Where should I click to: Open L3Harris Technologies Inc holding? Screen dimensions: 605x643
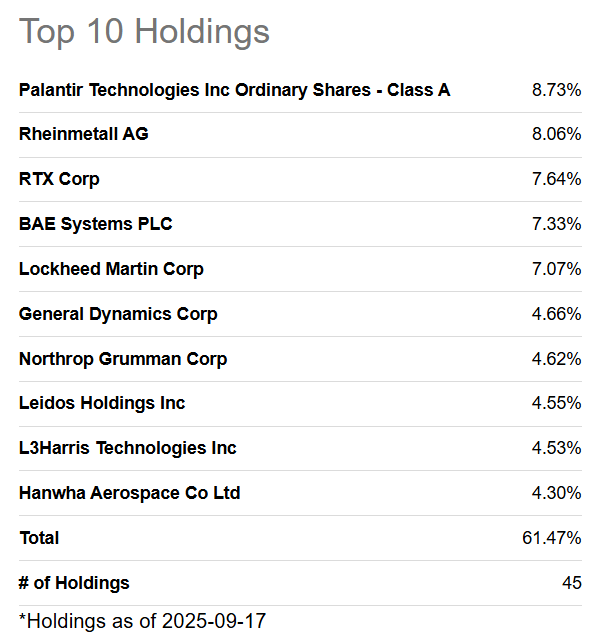tap(128, 448)
